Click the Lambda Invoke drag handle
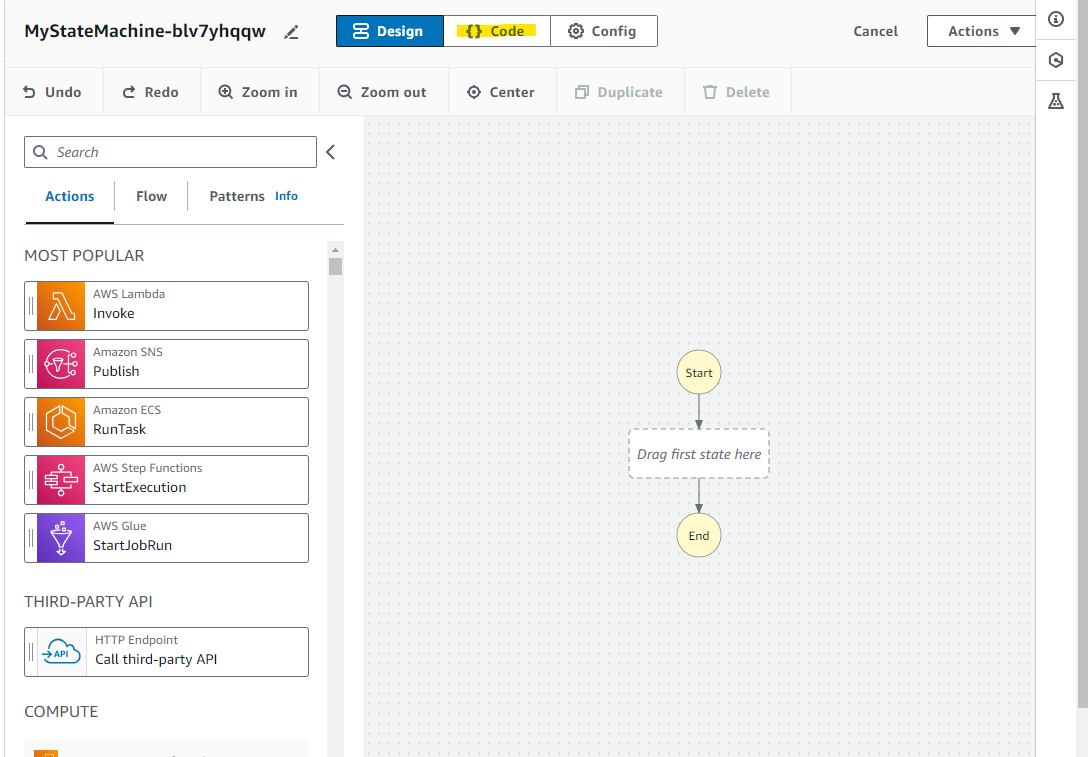The height and width of the screenshot is (757, 1088). (x=31, y=306)
